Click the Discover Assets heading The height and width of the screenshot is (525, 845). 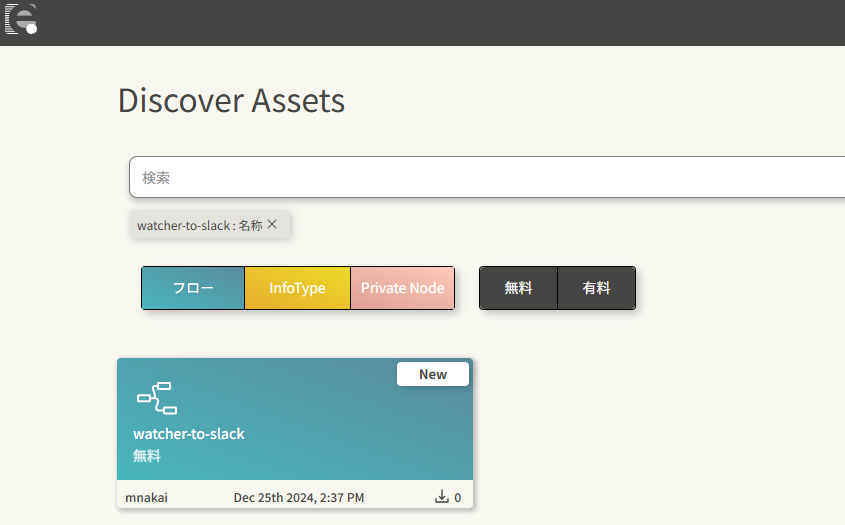231,101
